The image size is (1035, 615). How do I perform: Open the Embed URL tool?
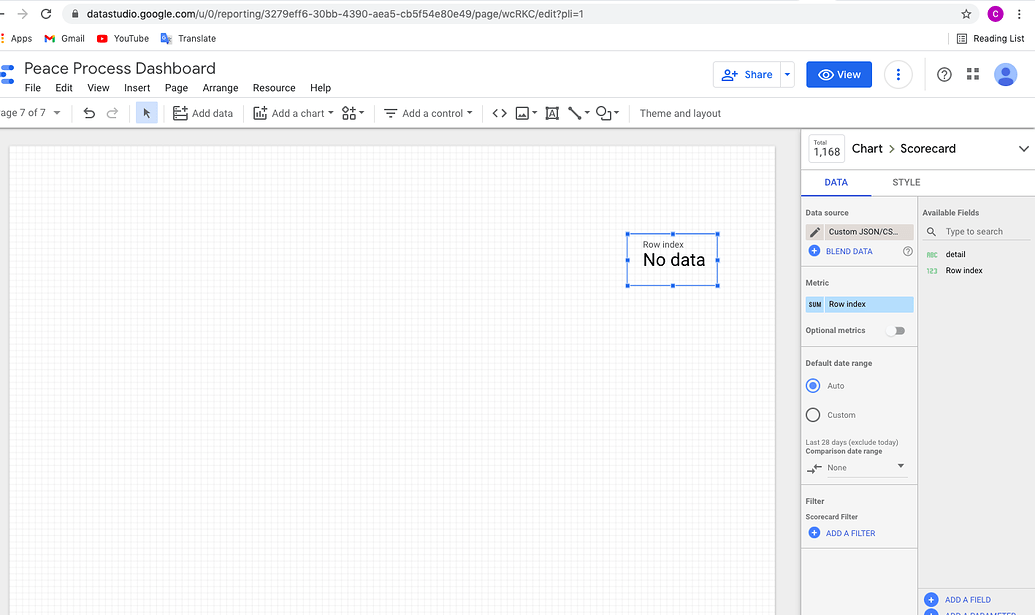[x=499, y=113]
